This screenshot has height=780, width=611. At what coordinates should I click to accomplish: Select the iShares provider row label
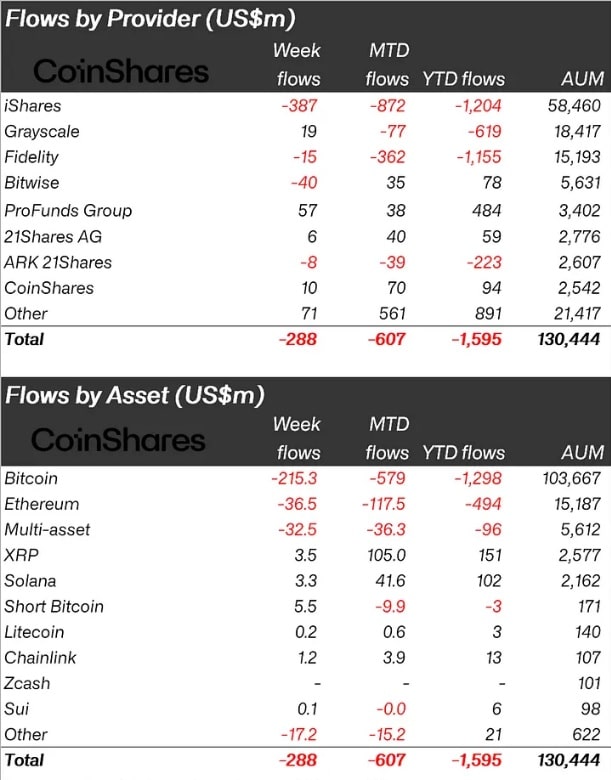point(32,105)
